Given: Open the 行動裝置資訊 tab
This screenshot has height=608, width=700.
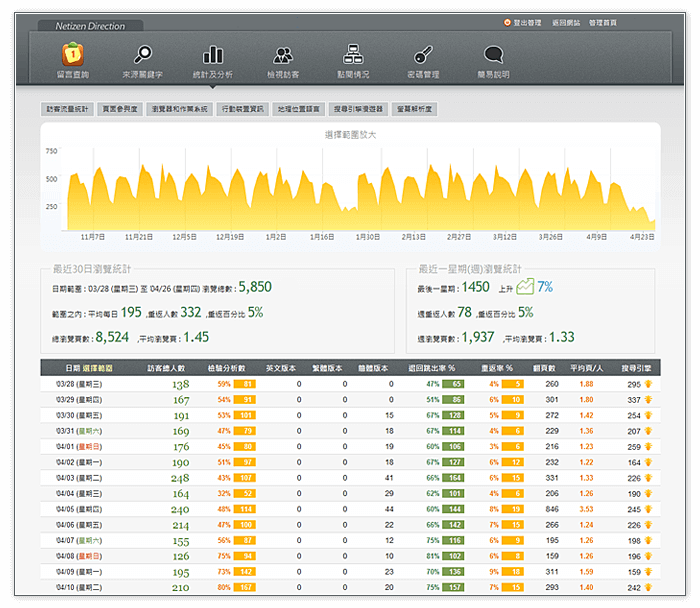Looking at the screenshot, I should (x=241, y=109).
